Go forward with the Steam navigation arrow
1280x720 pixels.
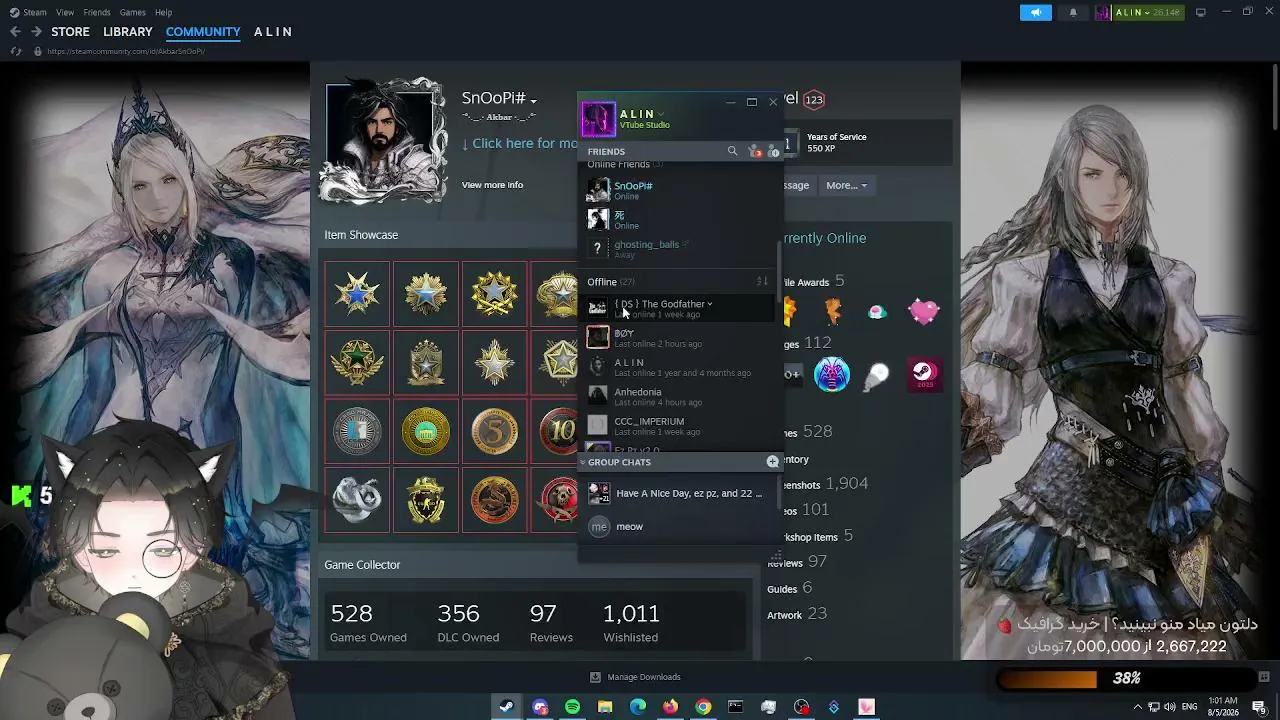click(35, 32)
